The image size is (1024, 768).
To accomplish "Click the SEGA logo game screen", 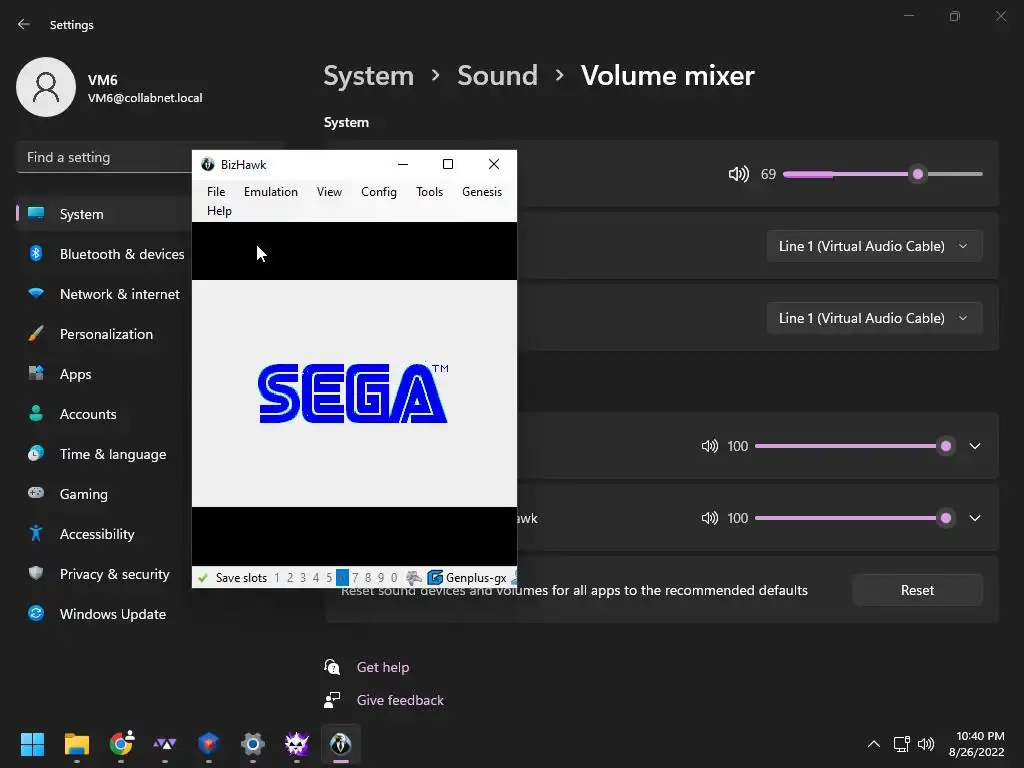I will tap(353, 393).
